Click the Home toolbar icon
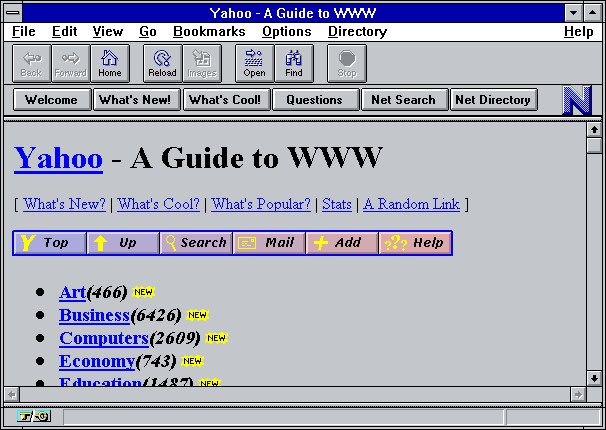Viewport: 606px width, 430px height. pyautogui.click(x=110, y=63)
